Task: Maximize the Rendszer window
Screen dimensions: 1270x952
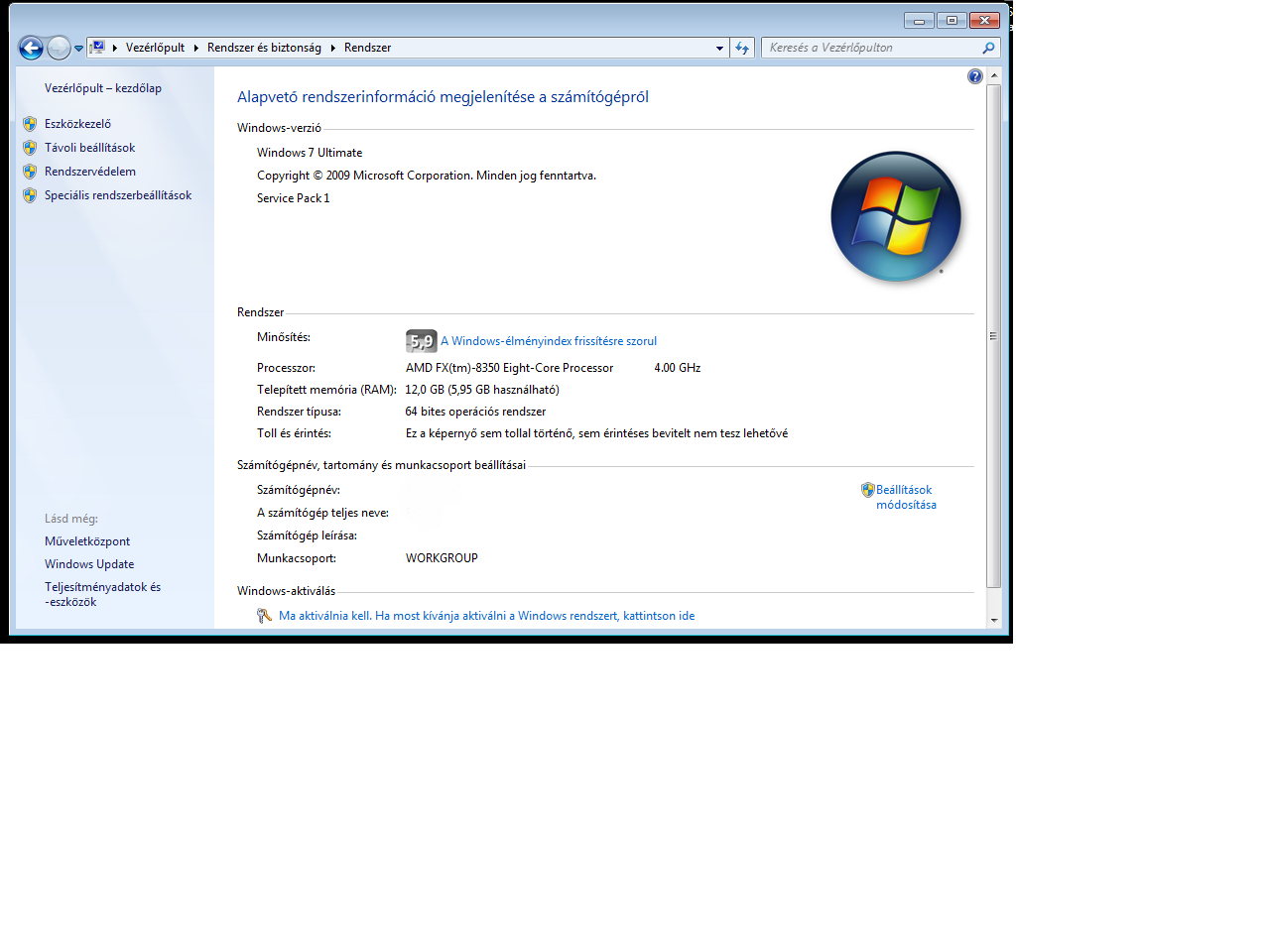Action: pos(952,20)
